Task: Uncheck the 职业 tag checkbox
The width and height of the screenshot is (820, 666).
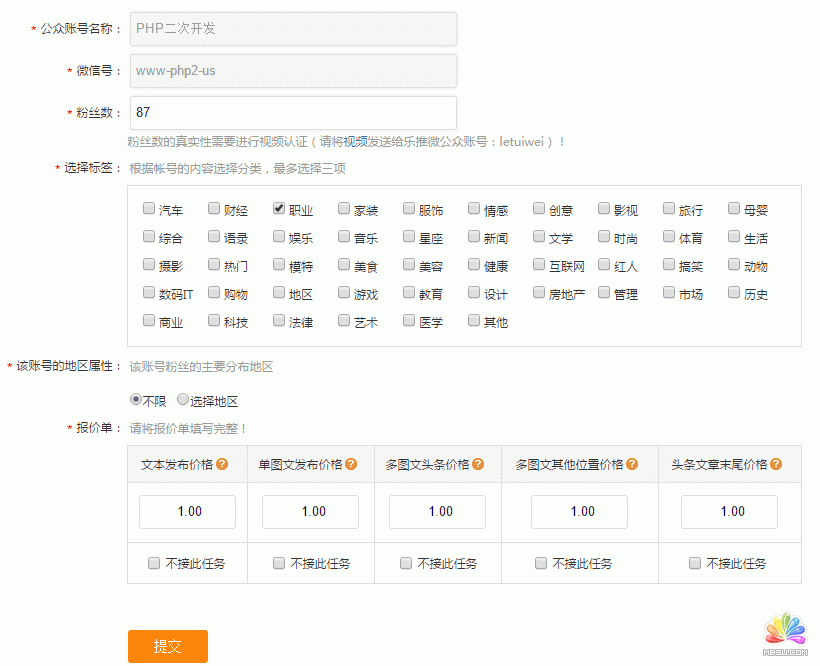Action: (x=277, y=208)
